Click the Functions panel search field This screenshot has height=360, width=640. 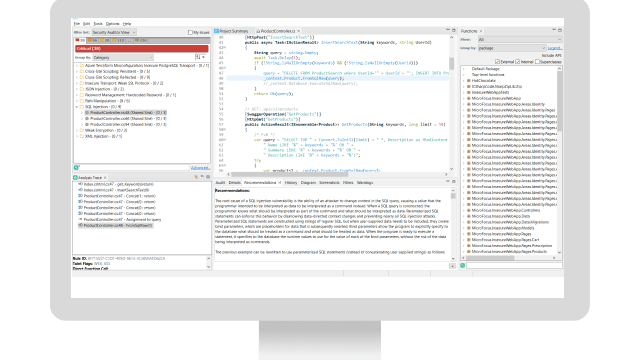pyautogui.click(x=514, y=265)
